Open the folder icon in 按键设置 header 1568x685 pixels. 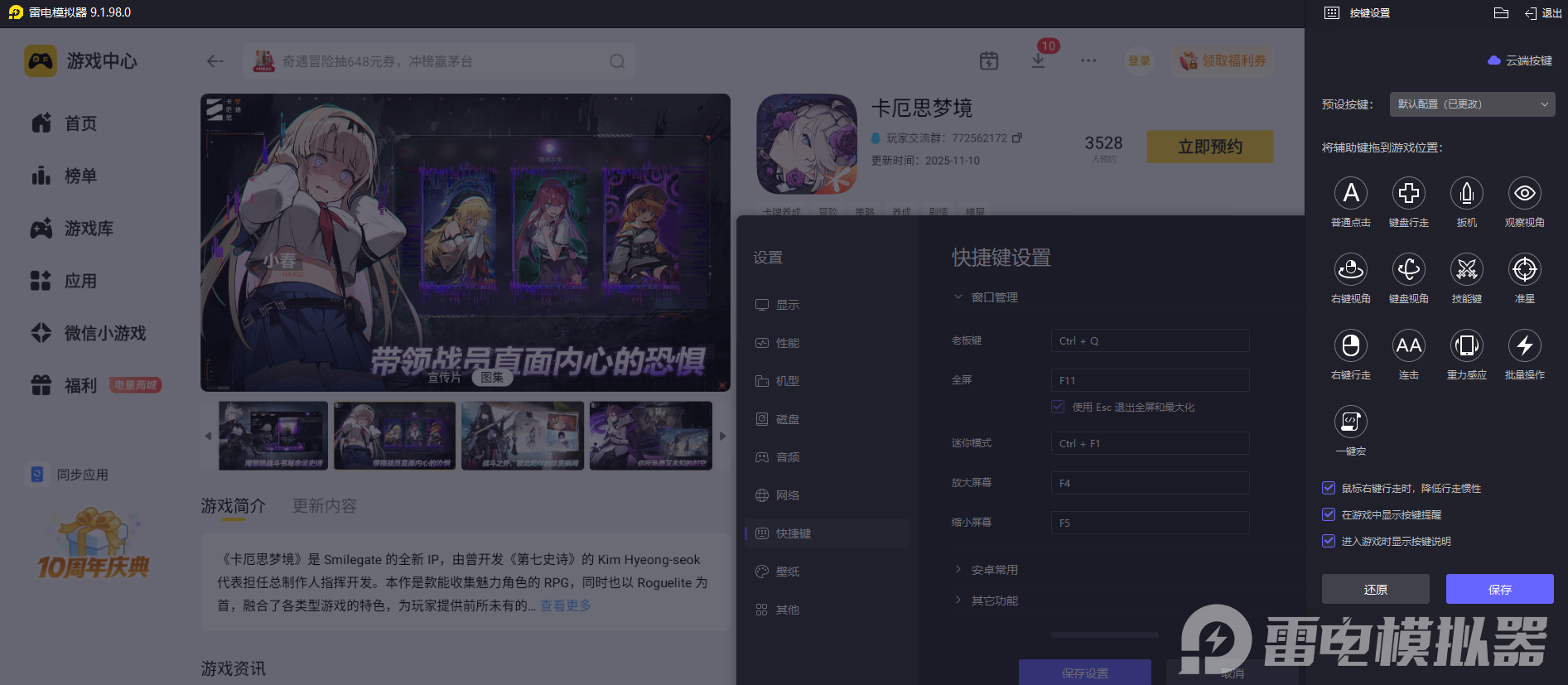(1501, 12)
